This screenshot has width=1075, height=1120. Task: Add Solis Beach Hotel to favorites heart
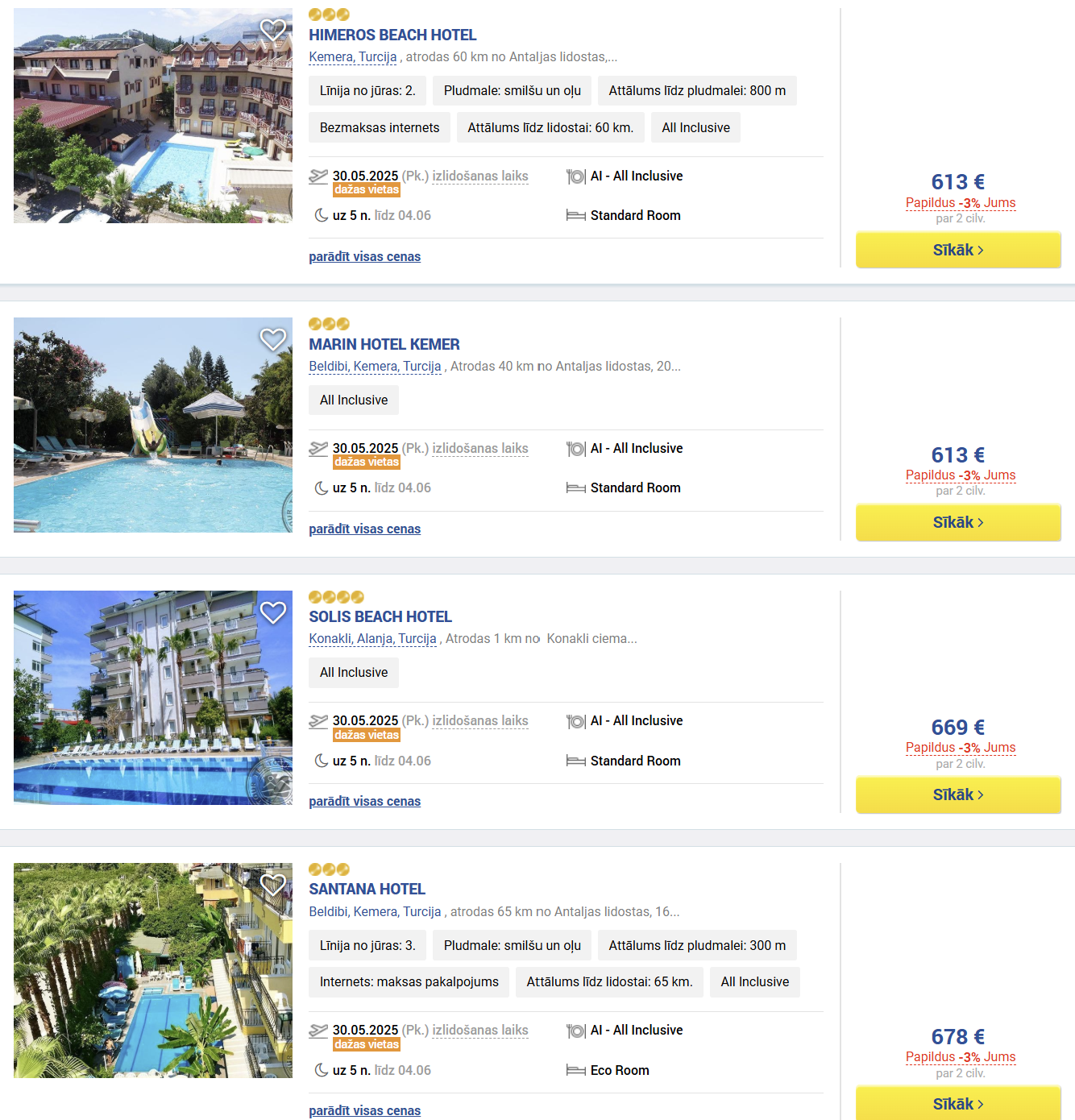[273, 612]
